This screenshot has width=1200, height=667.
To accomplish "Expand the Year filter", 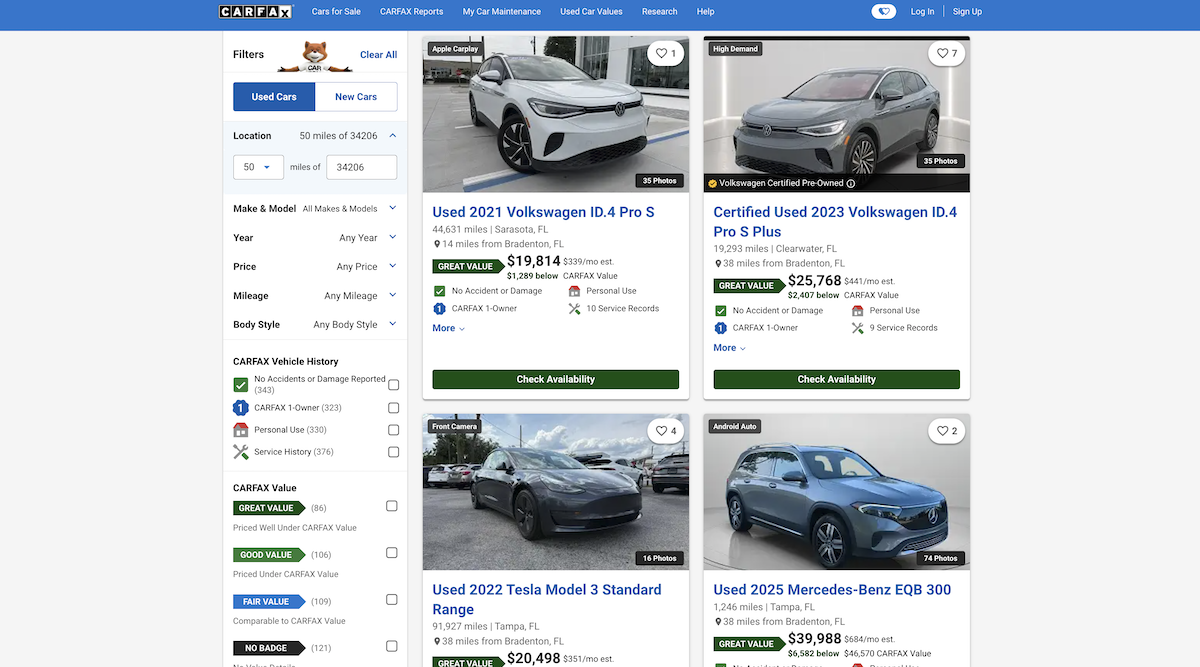I will coord(393,237).
